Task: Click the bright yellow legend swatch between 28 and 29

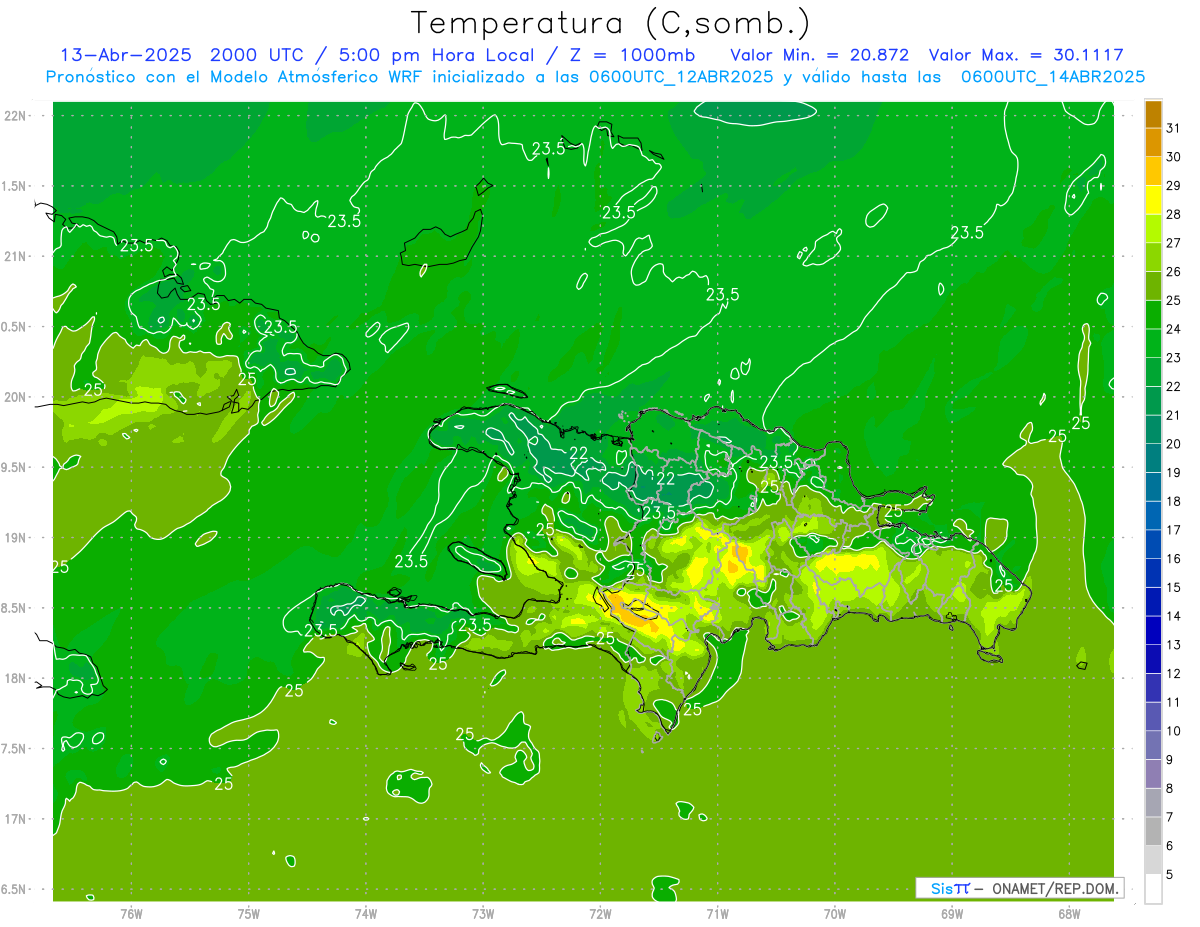Action: click(x=1153, y=200)
